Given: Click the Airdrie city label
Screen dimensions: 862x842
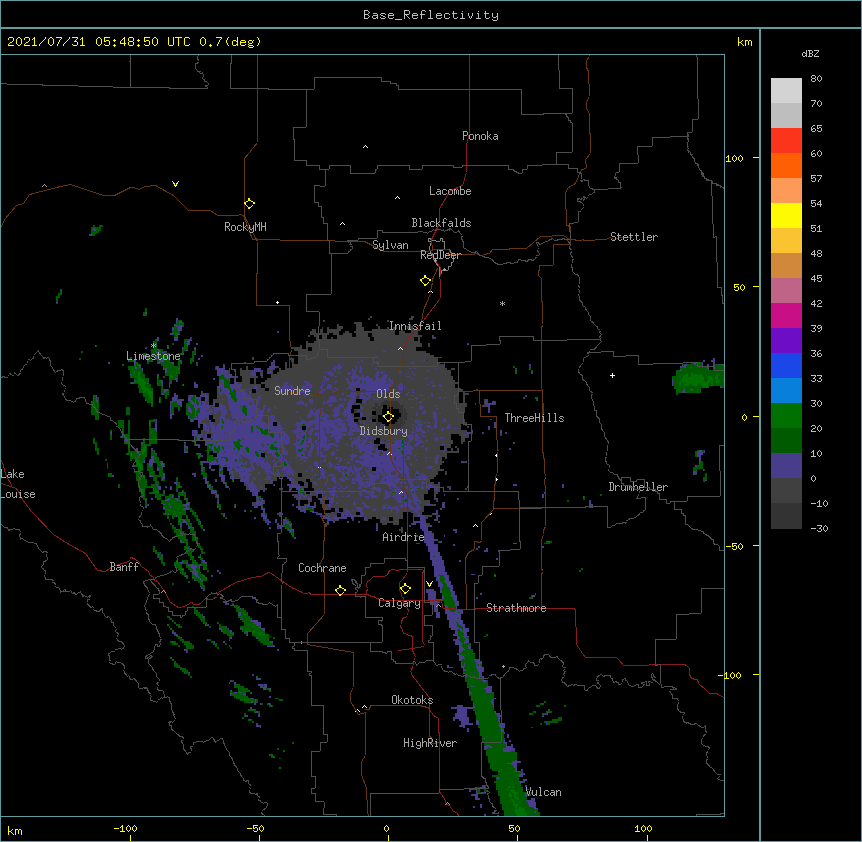Looking at the screenshot, I should pyautogui.click(x=403, y=537).
